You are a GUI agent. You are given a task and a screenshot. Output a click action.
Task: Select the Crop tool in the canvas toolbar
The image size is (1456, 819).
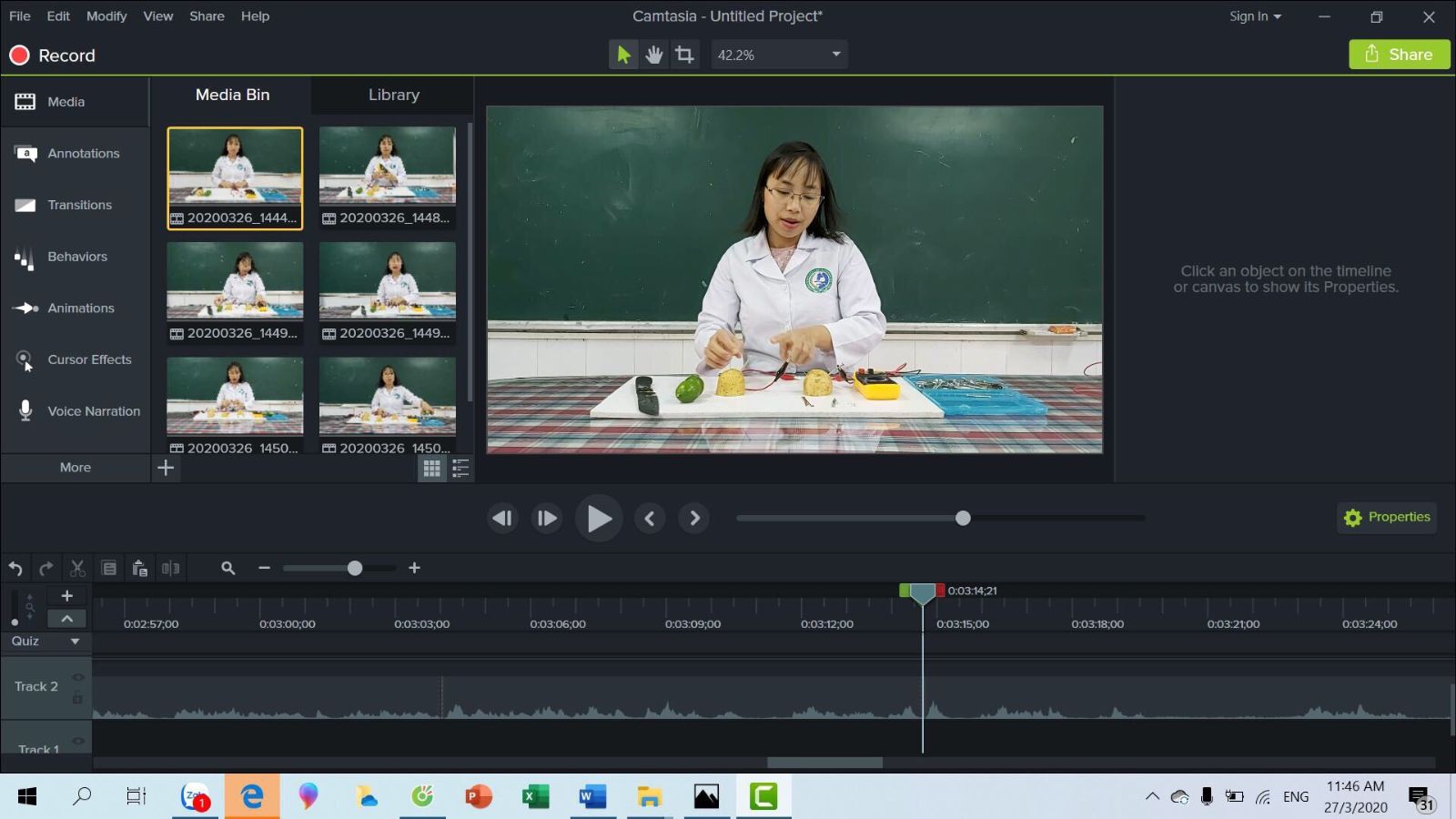[684, 55]
